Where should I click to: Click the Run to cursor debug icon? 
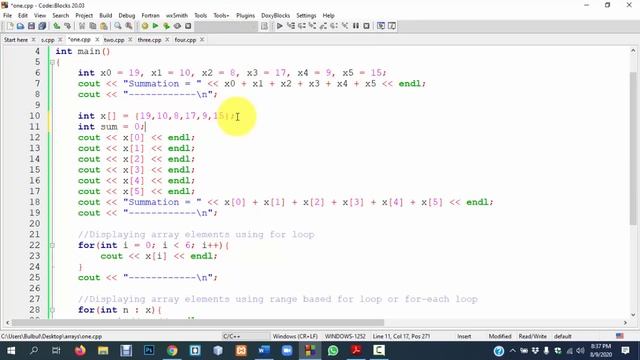[291, 26]
